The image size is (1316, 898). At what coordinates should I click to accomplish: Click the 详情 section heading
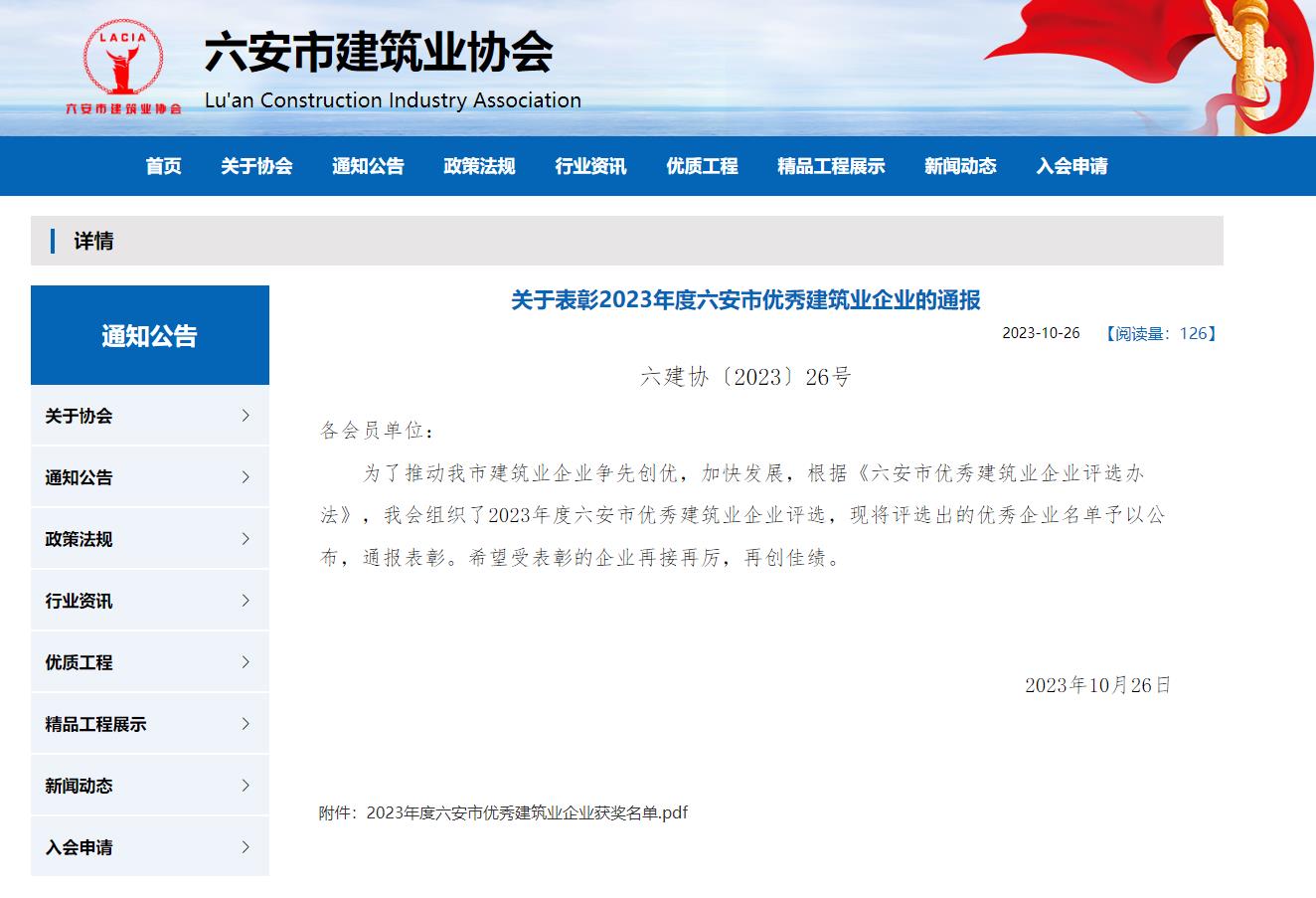click(x=93, y=241)
